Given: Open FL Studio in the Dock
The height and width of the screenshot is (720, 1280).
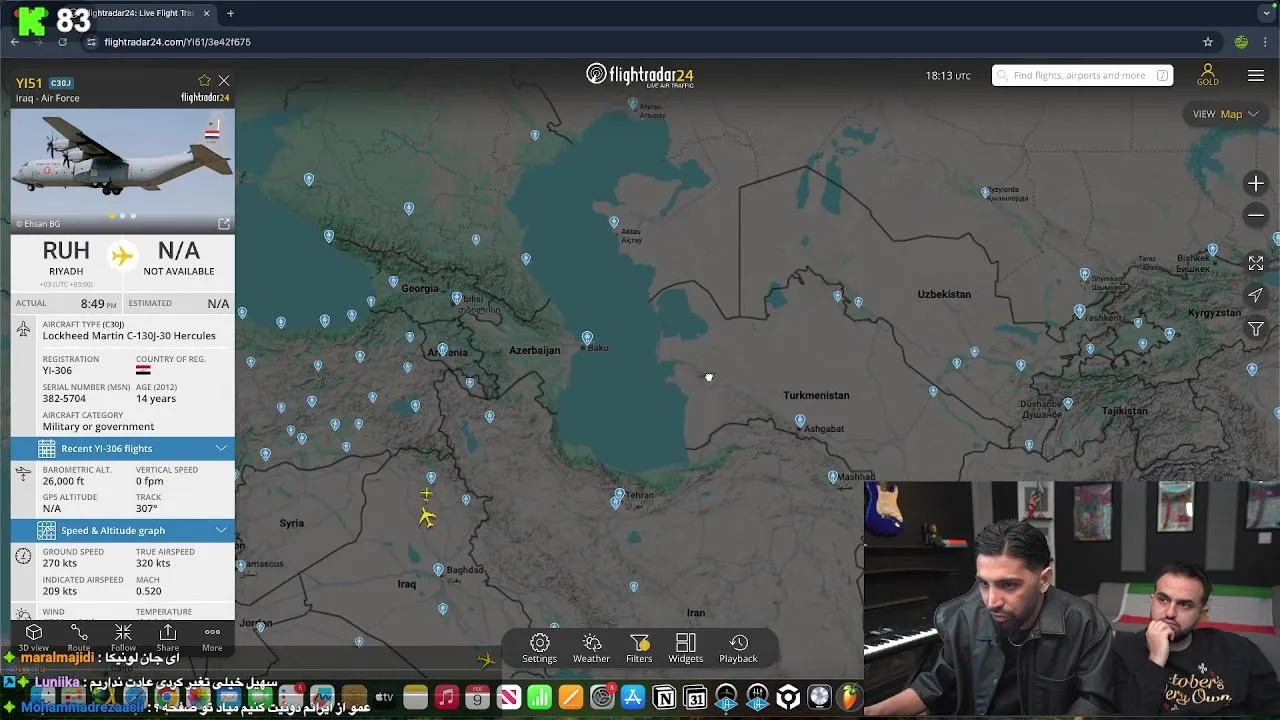Looking at the screenshot, I should coord(850,697).
